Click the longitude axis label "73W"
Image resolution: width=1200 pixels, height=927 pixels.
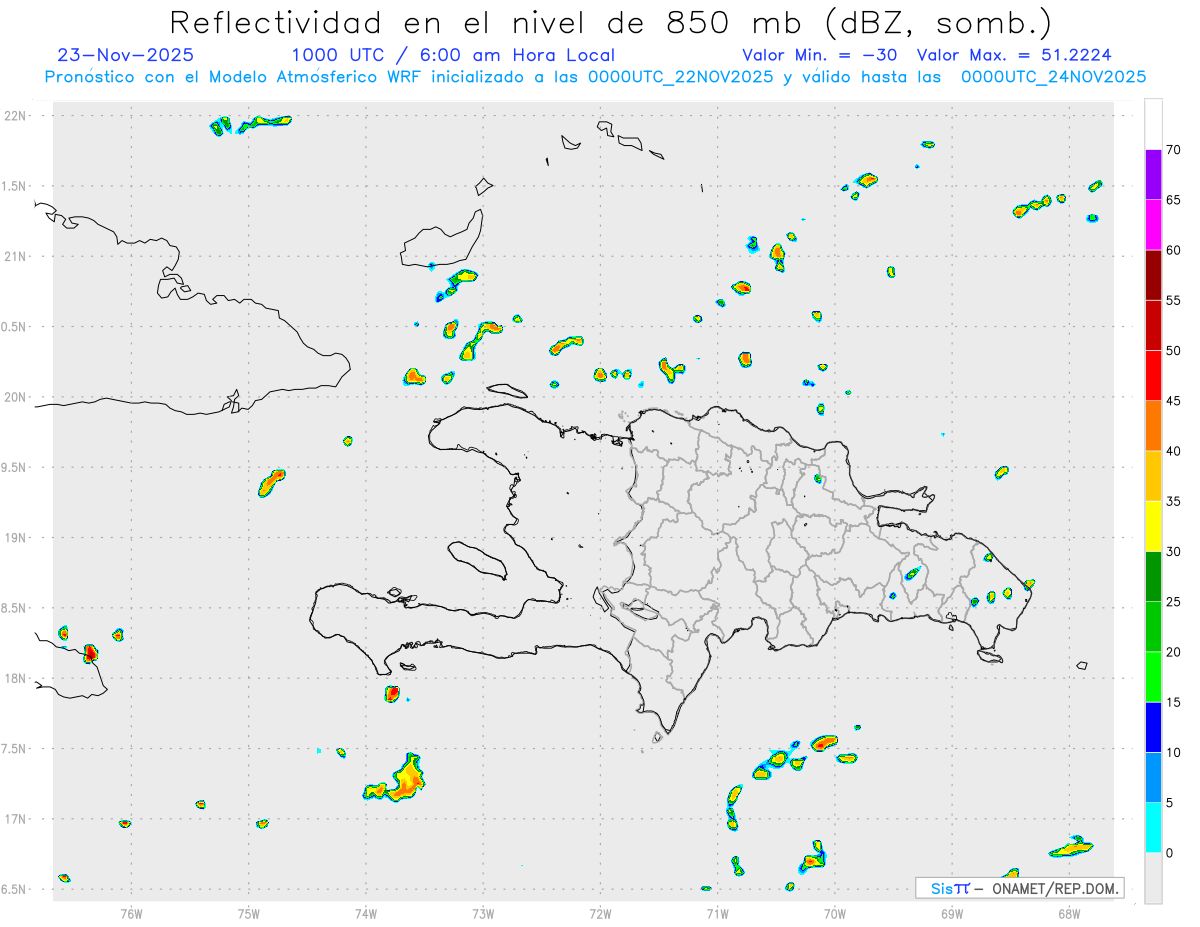pos(483,912)
